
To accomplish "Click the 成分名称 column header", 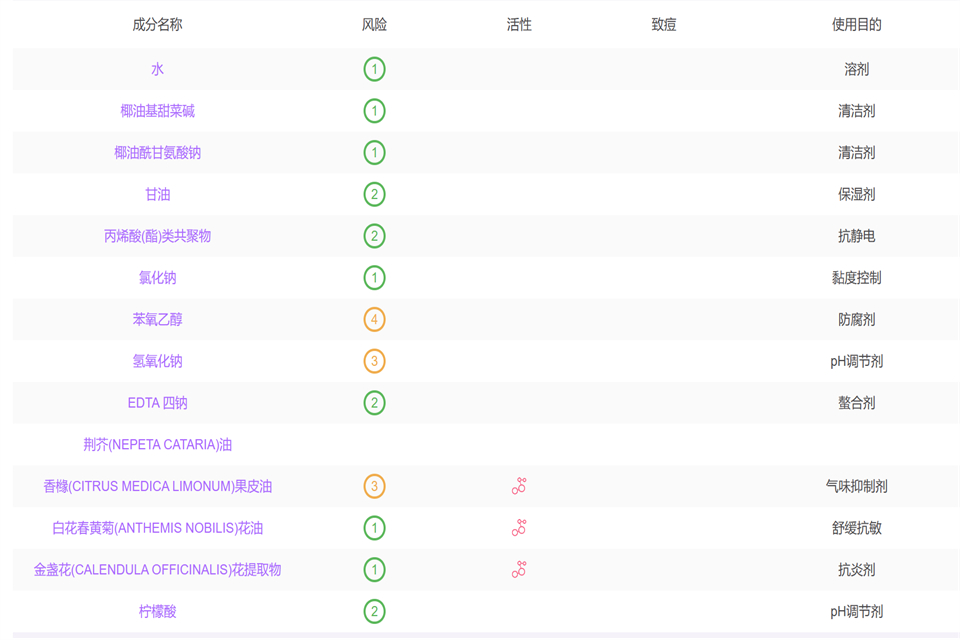I will tap(157, 25).
